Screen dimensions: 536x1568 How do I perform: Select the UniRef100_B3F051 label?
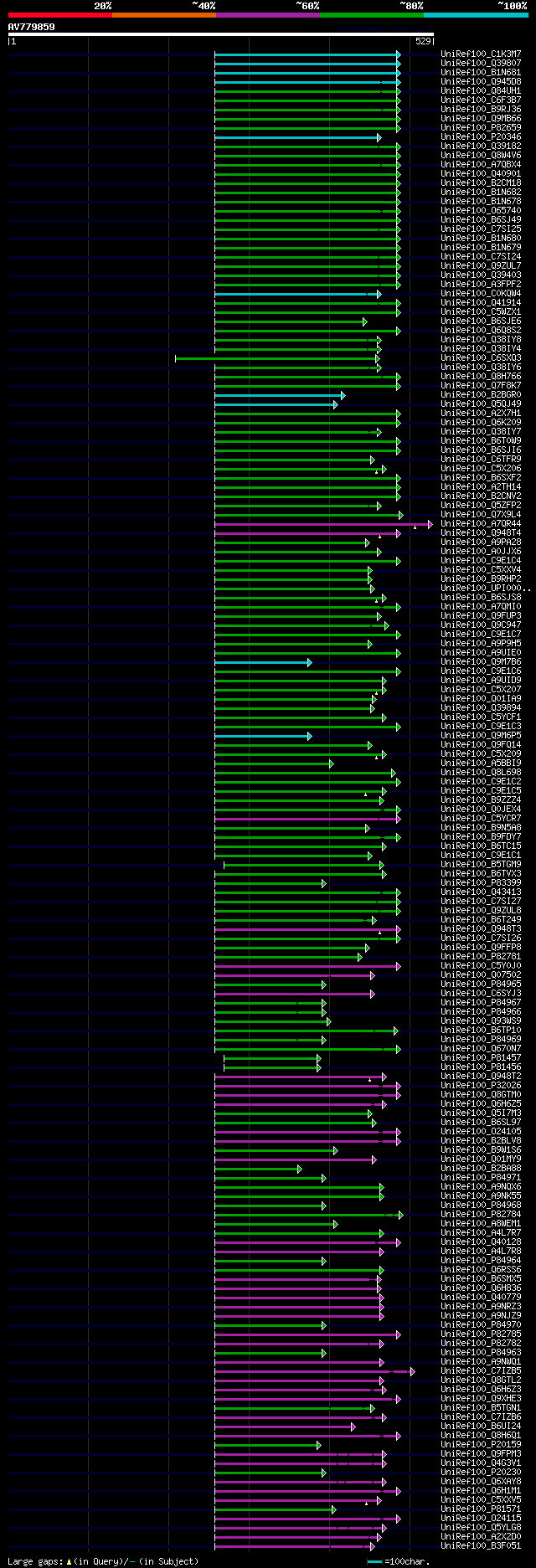click(481, 1546)
